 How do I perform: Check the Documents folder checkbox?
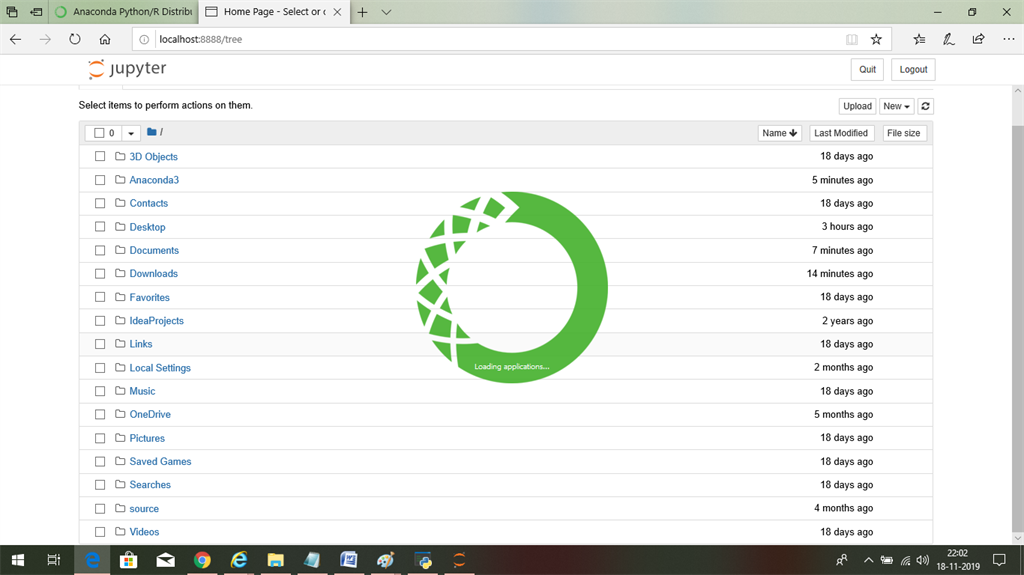tap(100, 250)
